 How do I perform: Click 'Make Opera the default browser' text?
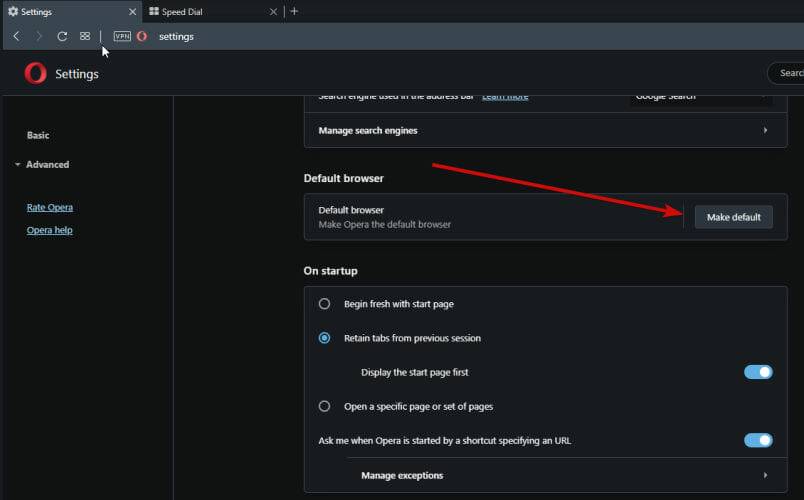tap(385, 225)
